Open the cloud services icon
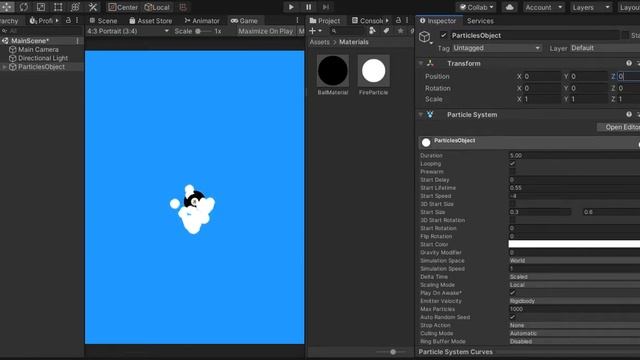 509,7
